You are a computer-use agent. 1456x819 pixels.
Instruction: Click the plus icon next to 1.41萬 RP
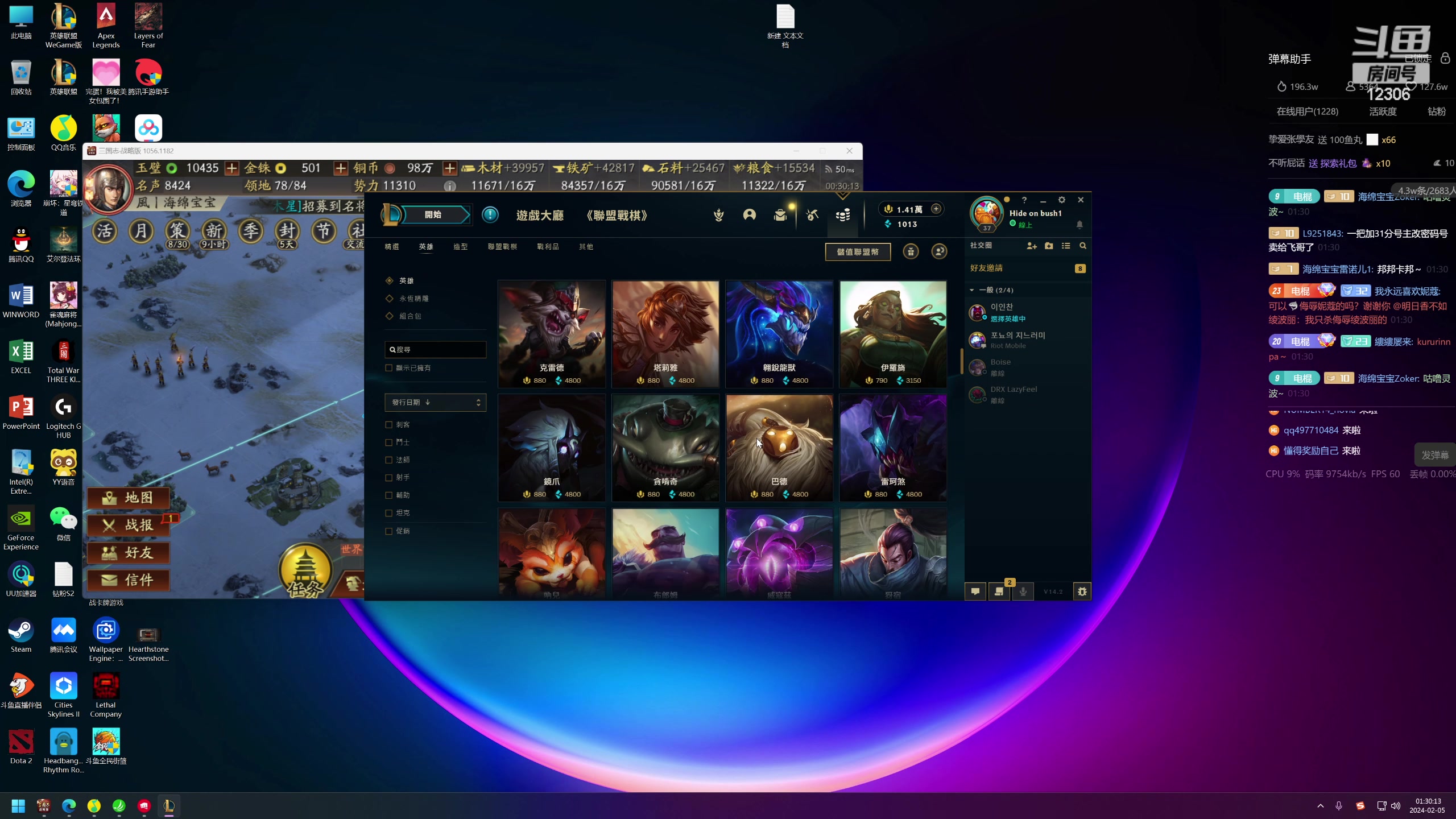[x=936, y=209]
